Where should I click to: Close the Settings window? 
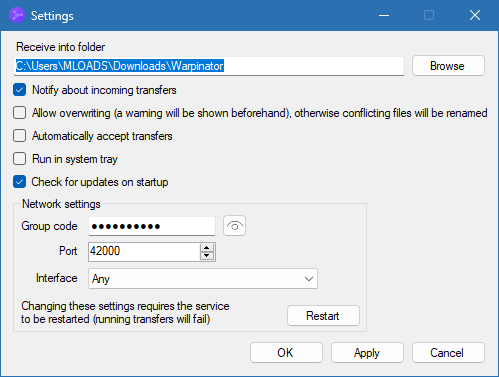click(x=475, y=15)
